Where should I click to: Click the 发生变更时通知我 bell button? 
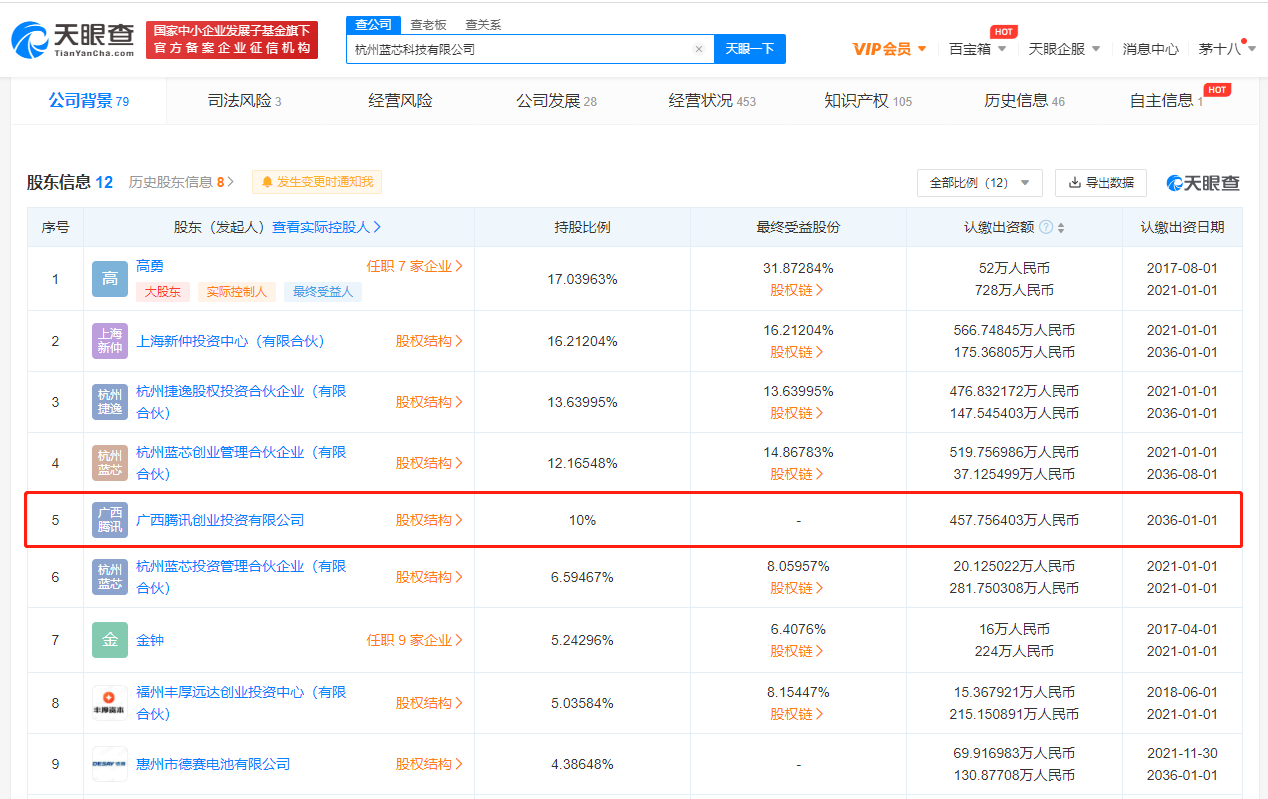click(x=316, y=182)
